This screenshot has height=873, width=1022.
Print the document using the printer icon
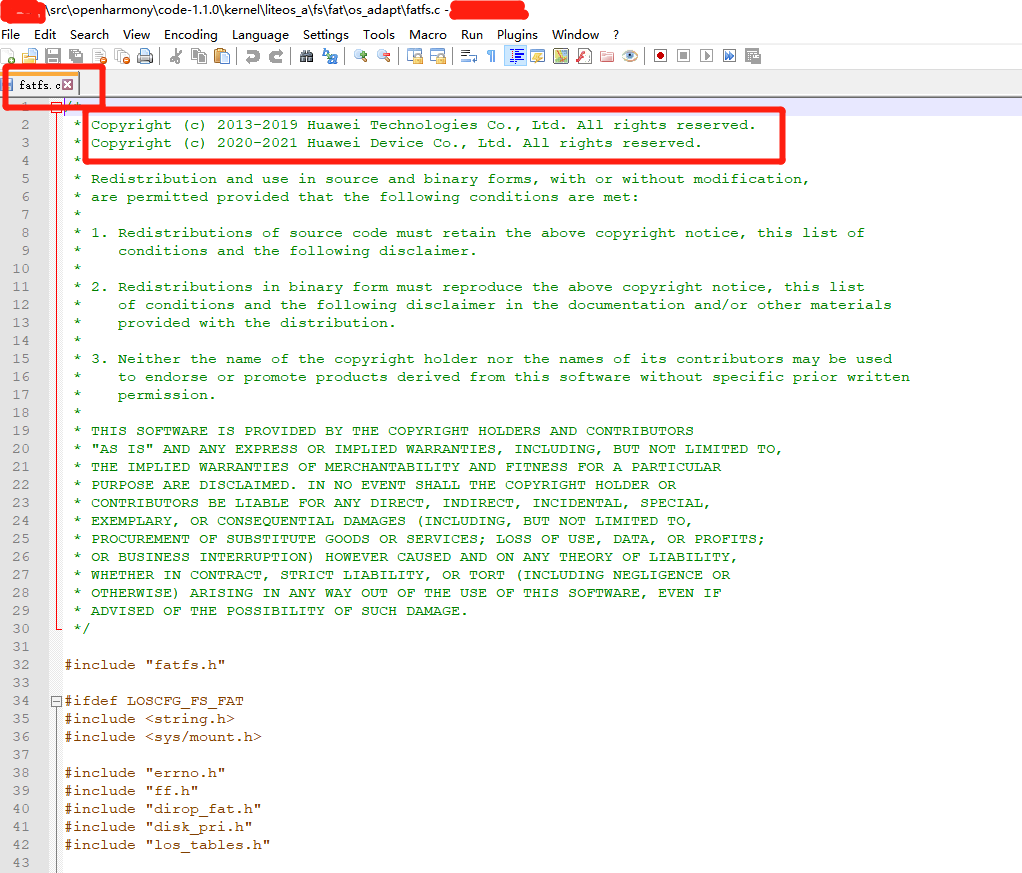click(x=145, y=56)
